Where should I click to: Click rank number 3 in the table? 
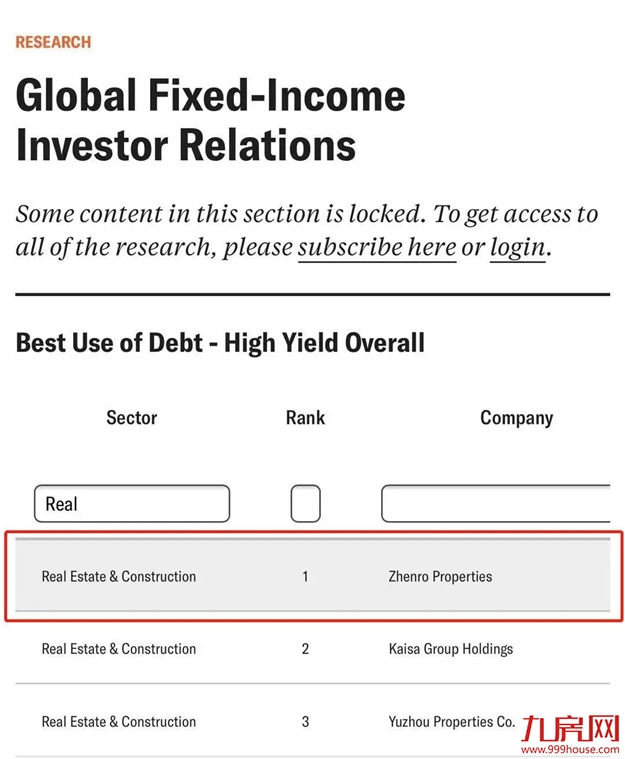[305, 721]
